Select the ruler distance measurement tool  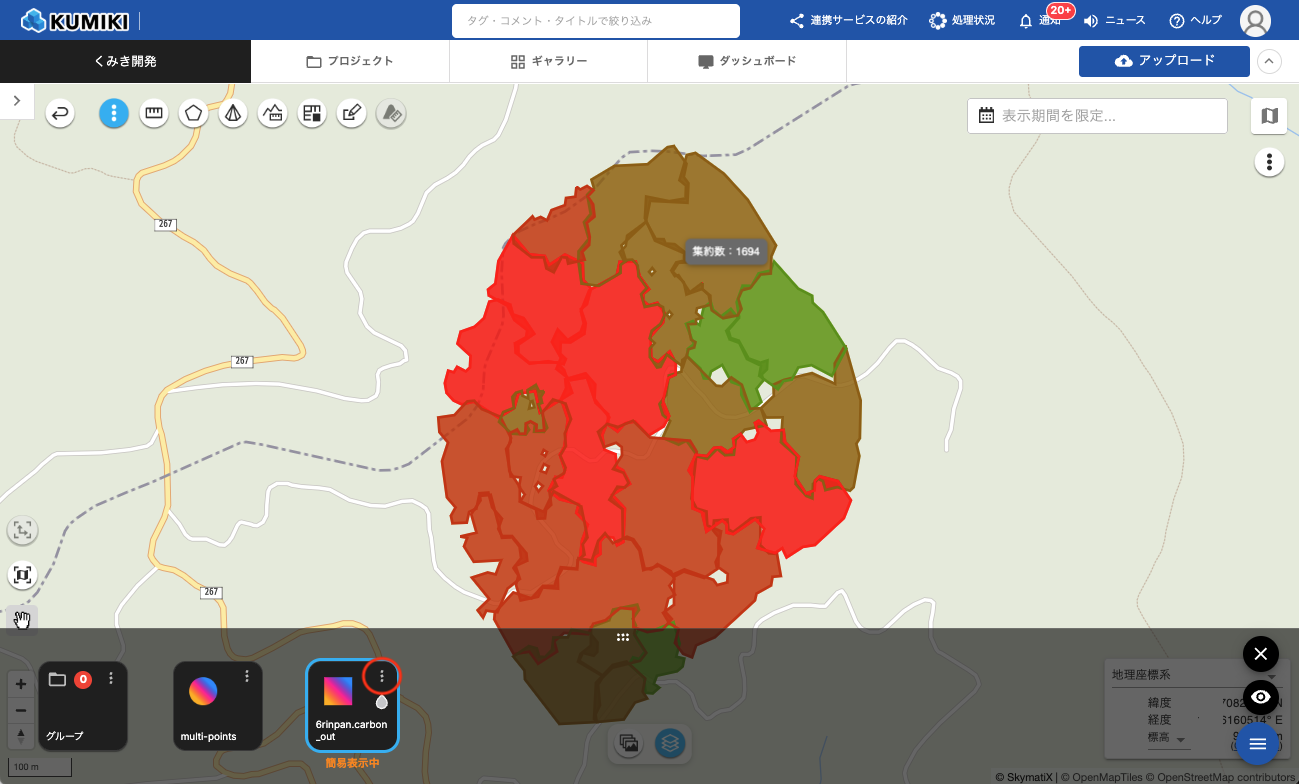click(x=154, y=114)
